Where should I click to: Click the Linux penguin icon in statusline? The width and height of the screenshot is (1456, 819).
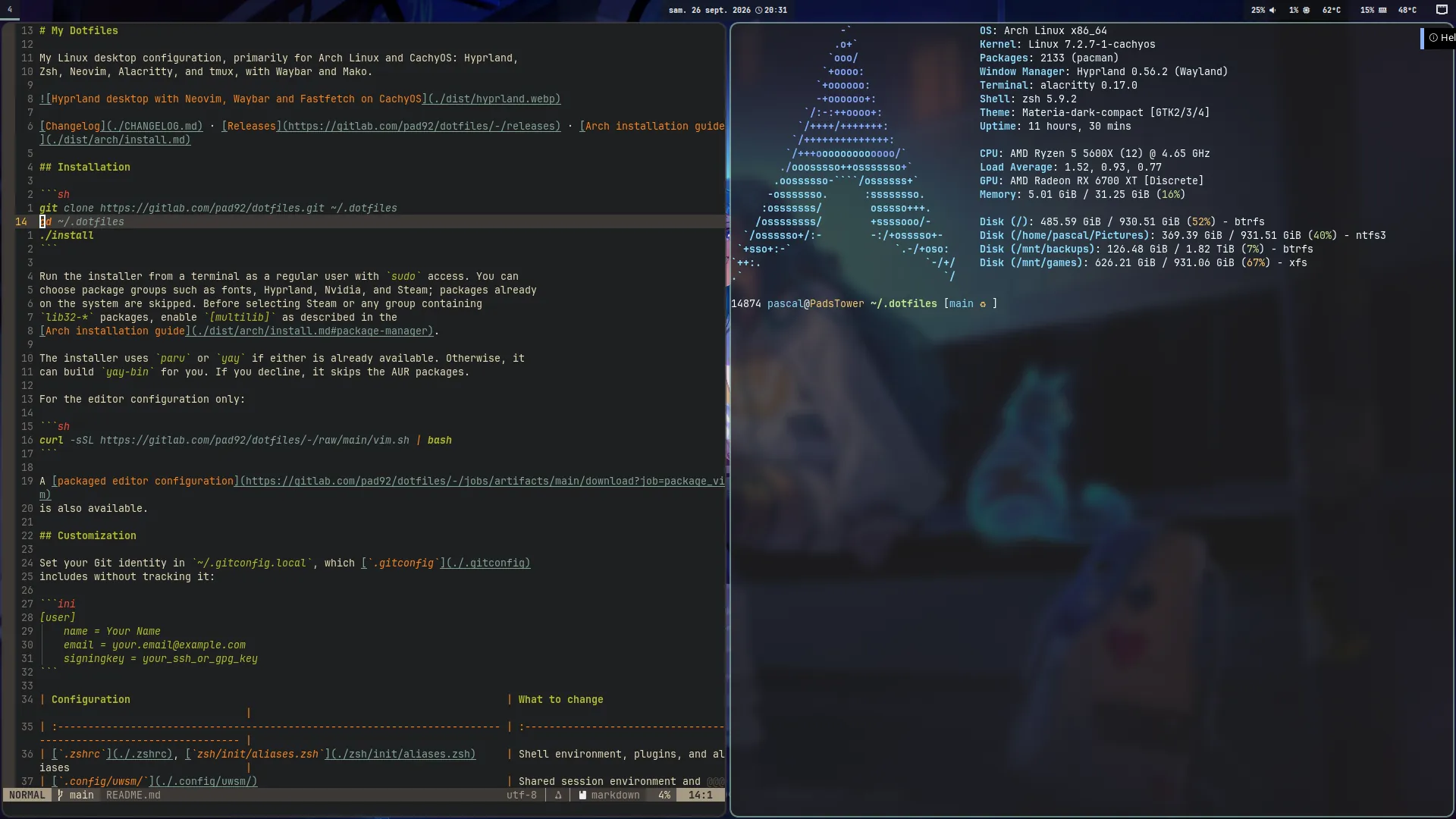click(x=558, y=795)
